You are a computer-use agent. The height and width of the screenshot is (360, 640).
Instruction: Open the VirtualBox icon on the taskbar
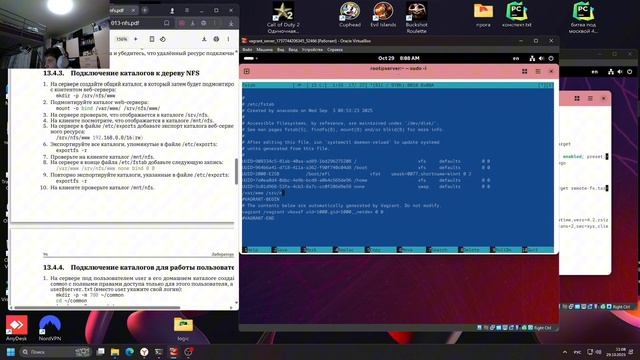[x=173, y=352]
